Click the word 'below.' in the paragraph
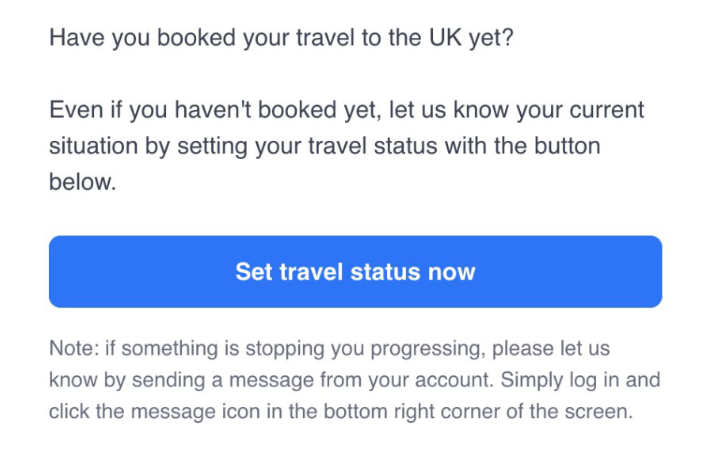Image resolution: width=713 pixels, height=464 pixels. [x=83, y=182]
